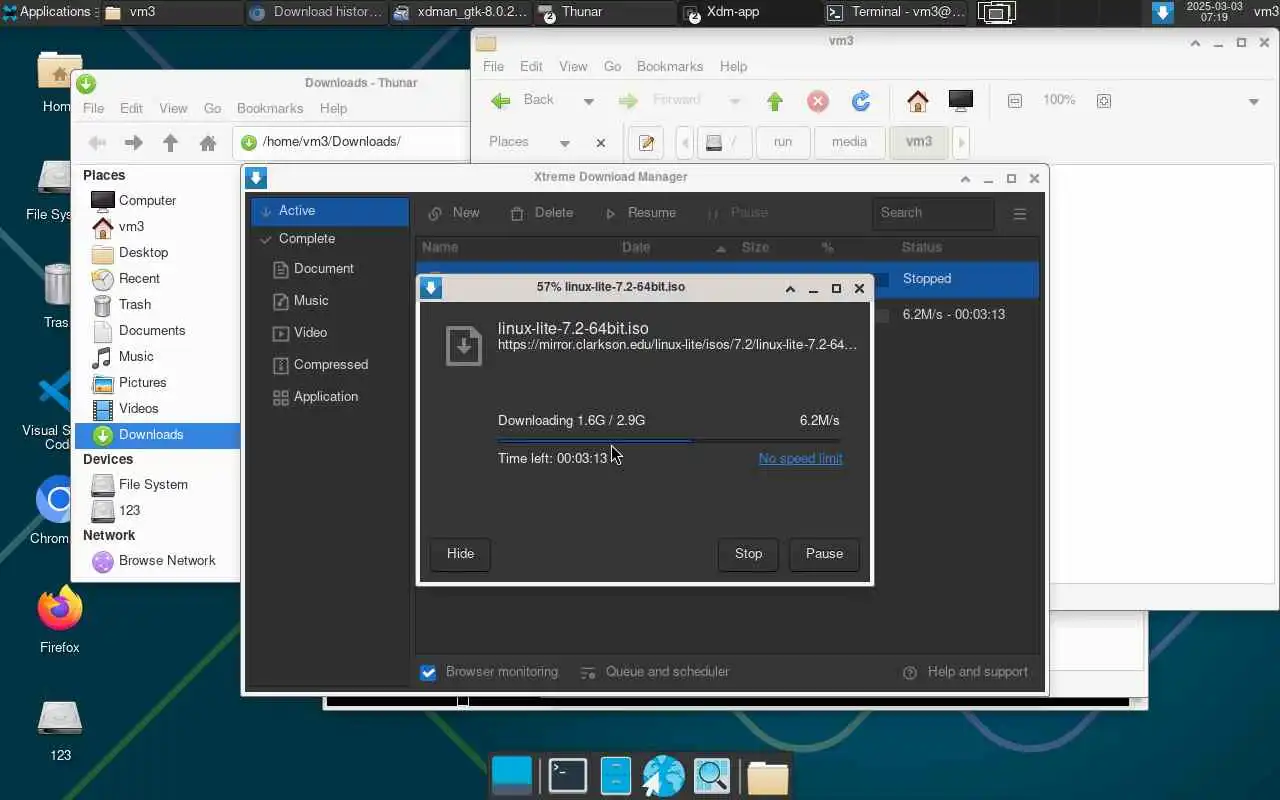The image size is (1280, 800).
Task: Sort downloads by Date column
Action: coord(636,247)
